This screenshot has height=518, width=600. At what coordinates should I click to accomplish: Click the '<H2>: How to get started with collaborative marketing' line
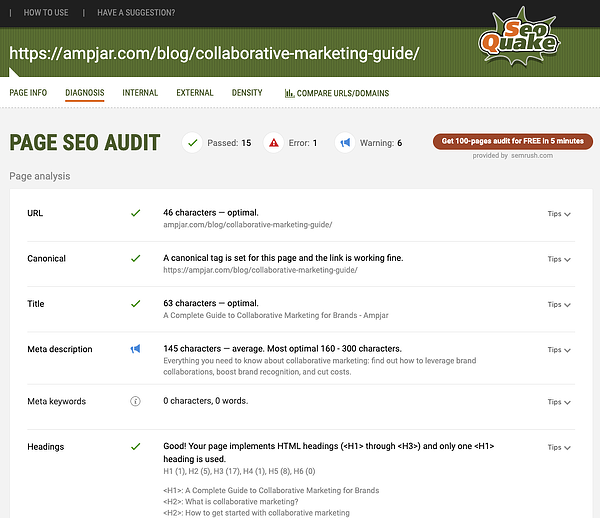pyautogui.click(x=256, y=513)
